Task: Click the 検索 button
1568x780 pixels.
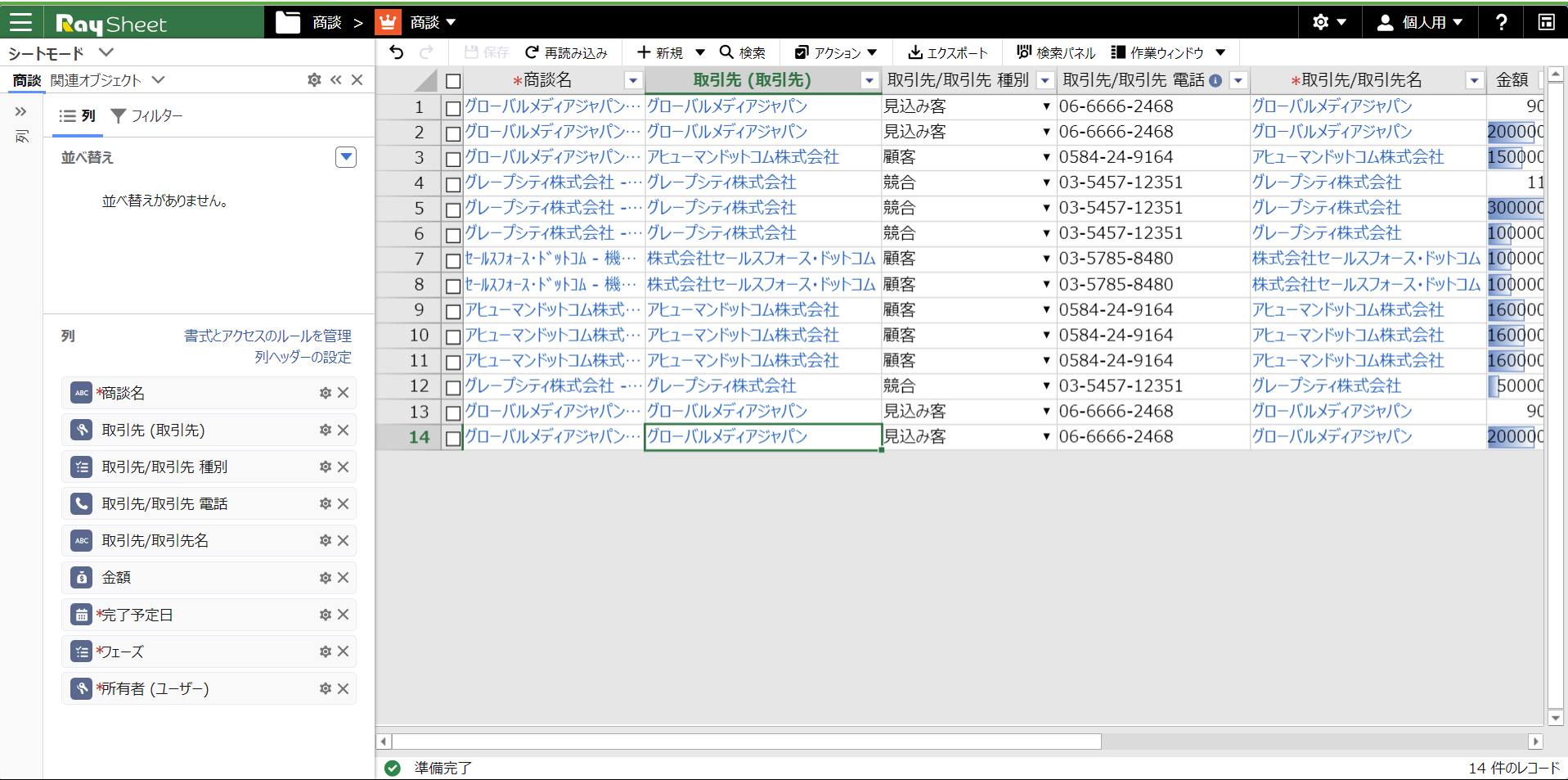Action: [x=742, y=52]
